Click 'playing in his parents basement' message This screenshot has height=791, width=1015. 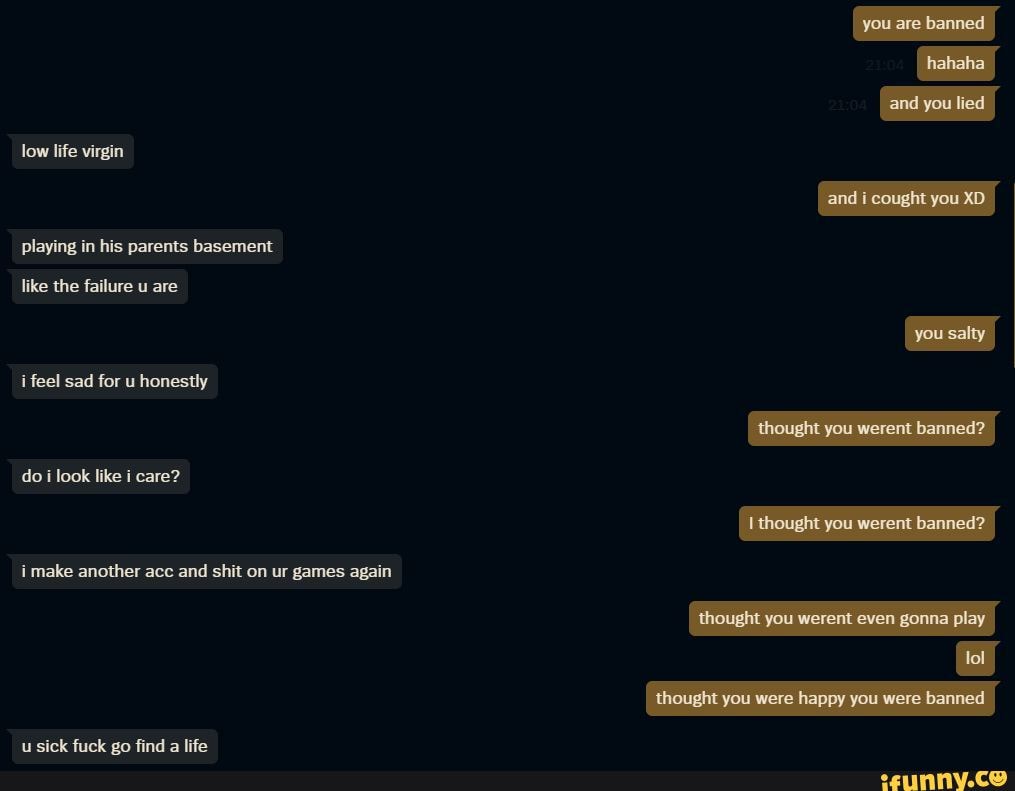147,247
